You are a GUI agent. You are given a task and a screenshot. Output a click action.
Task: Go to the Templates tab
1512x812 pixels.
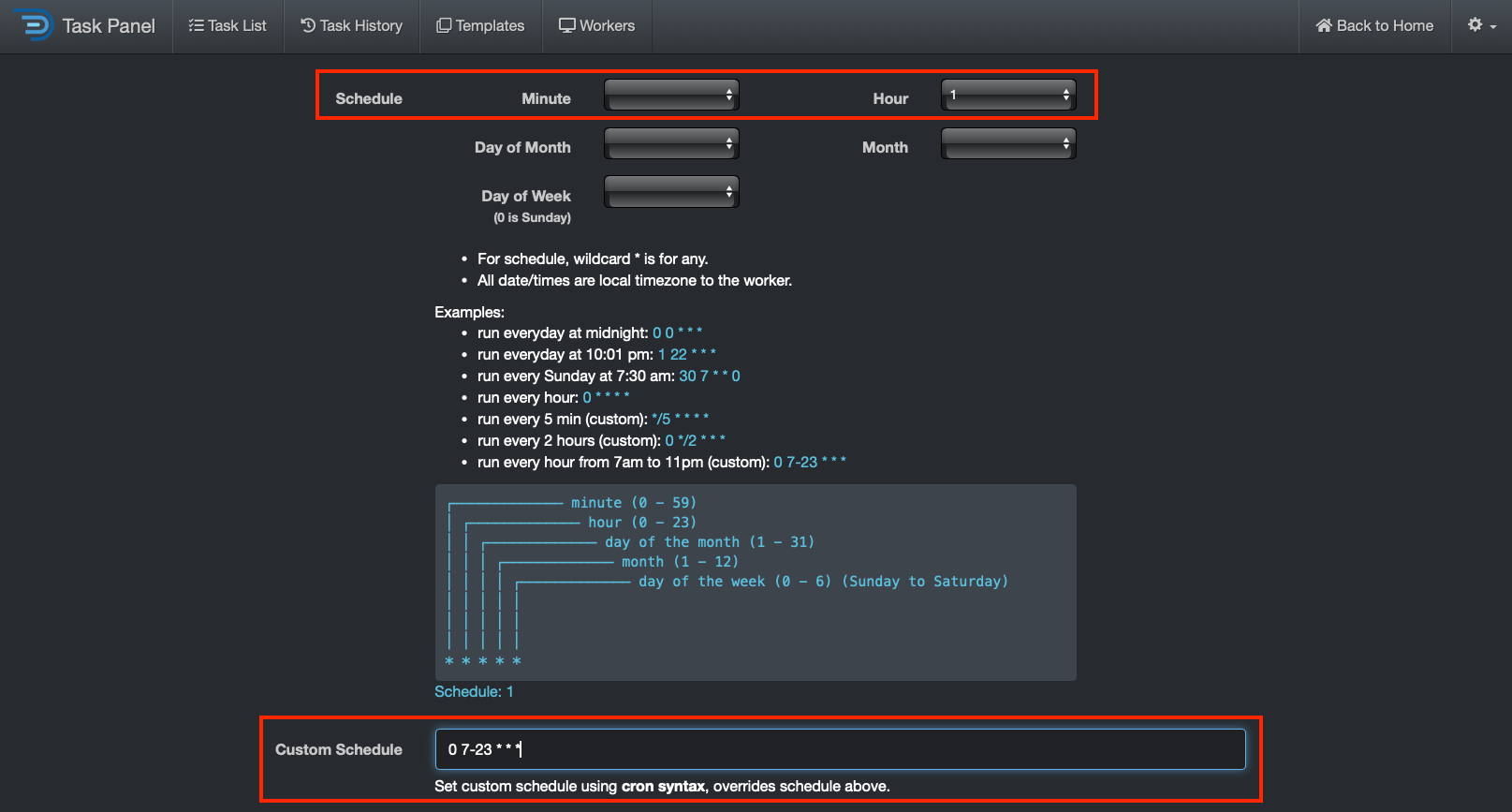tap(480, 26)
